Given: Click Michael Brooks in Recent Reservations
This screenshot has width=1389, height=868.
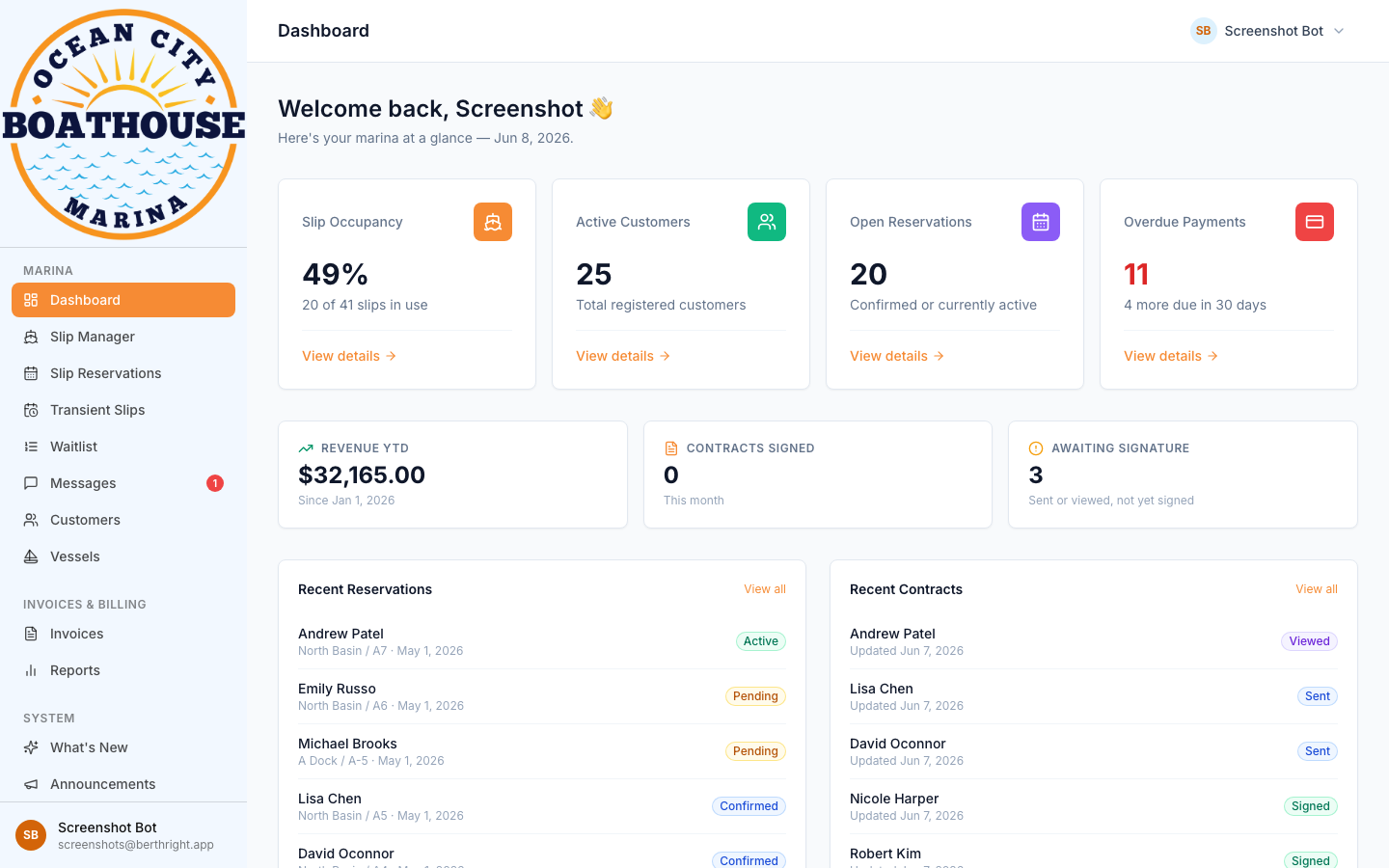Looking at the screenshot, I should point(347,744).
